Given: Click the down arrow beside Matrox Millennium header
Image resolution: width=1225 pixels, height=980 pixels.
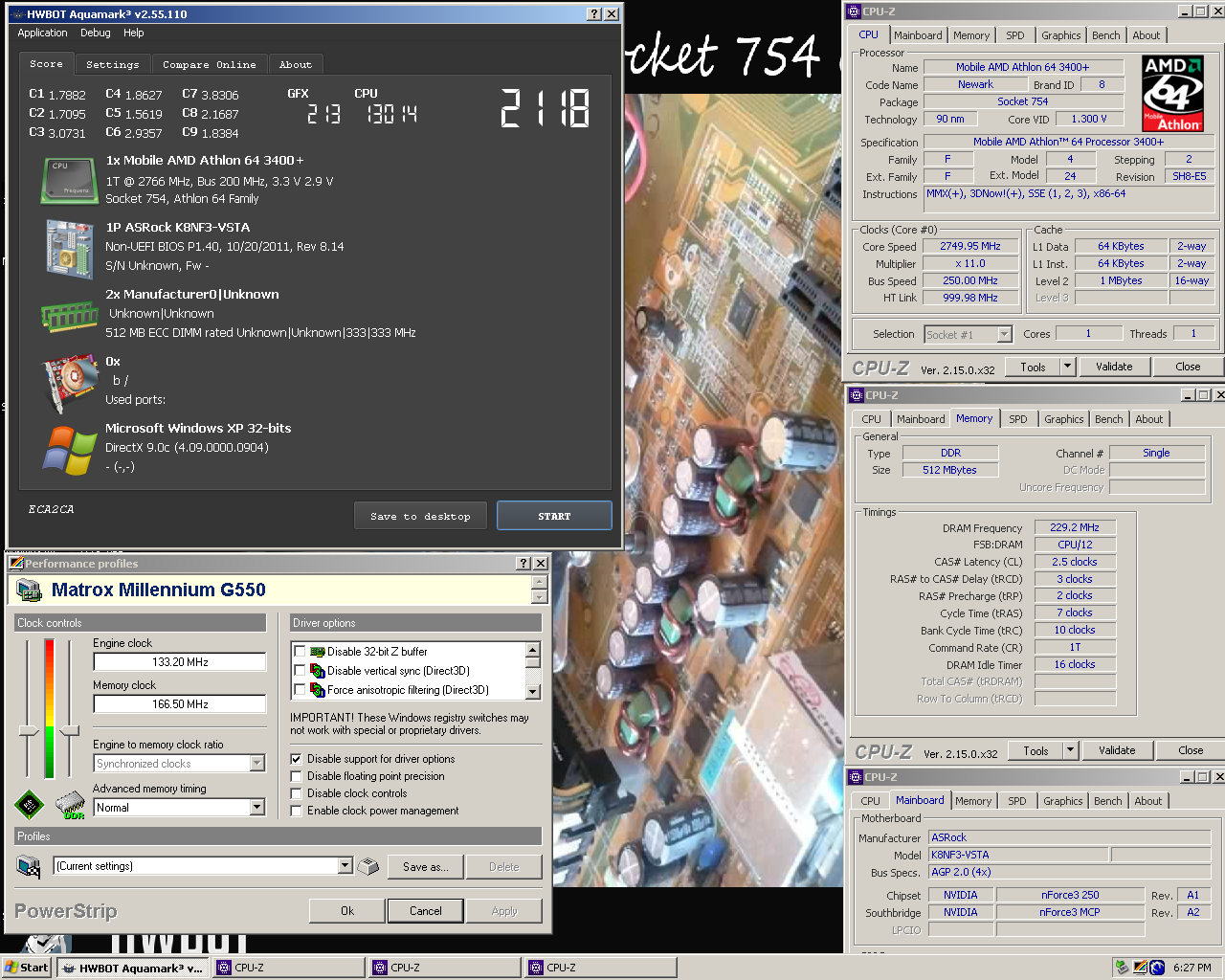Looking at the screenshot, I should pyautogui.click(x=539, y=597).
